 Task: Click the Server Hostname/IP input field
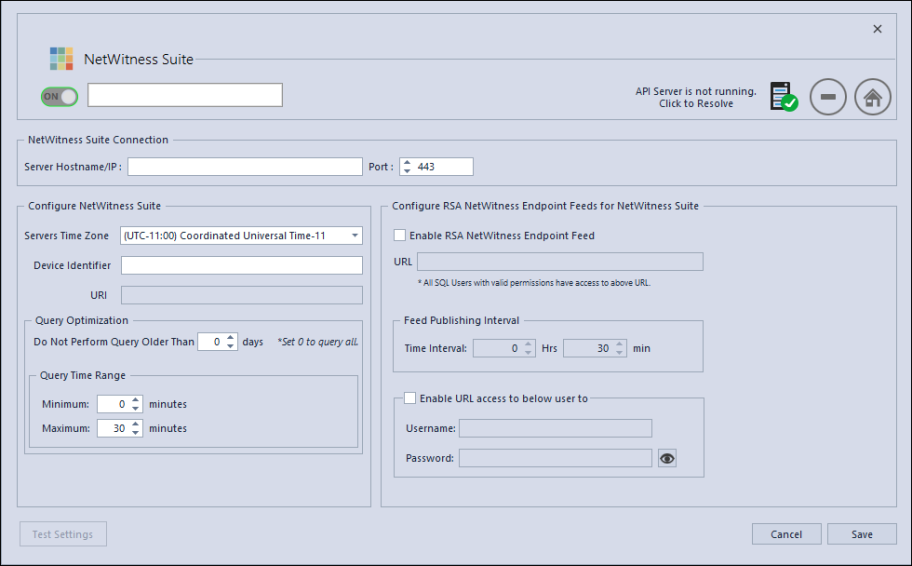pos(245,166)
